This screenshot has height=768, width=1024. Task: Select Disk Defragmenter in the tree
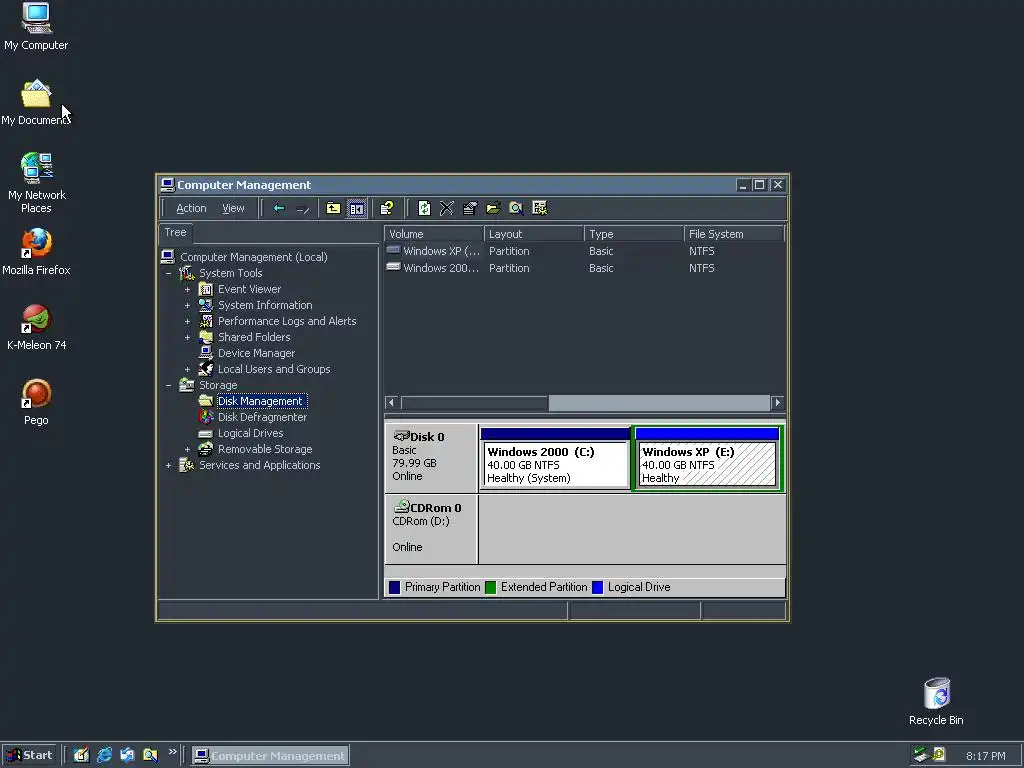tap(262, 417)
